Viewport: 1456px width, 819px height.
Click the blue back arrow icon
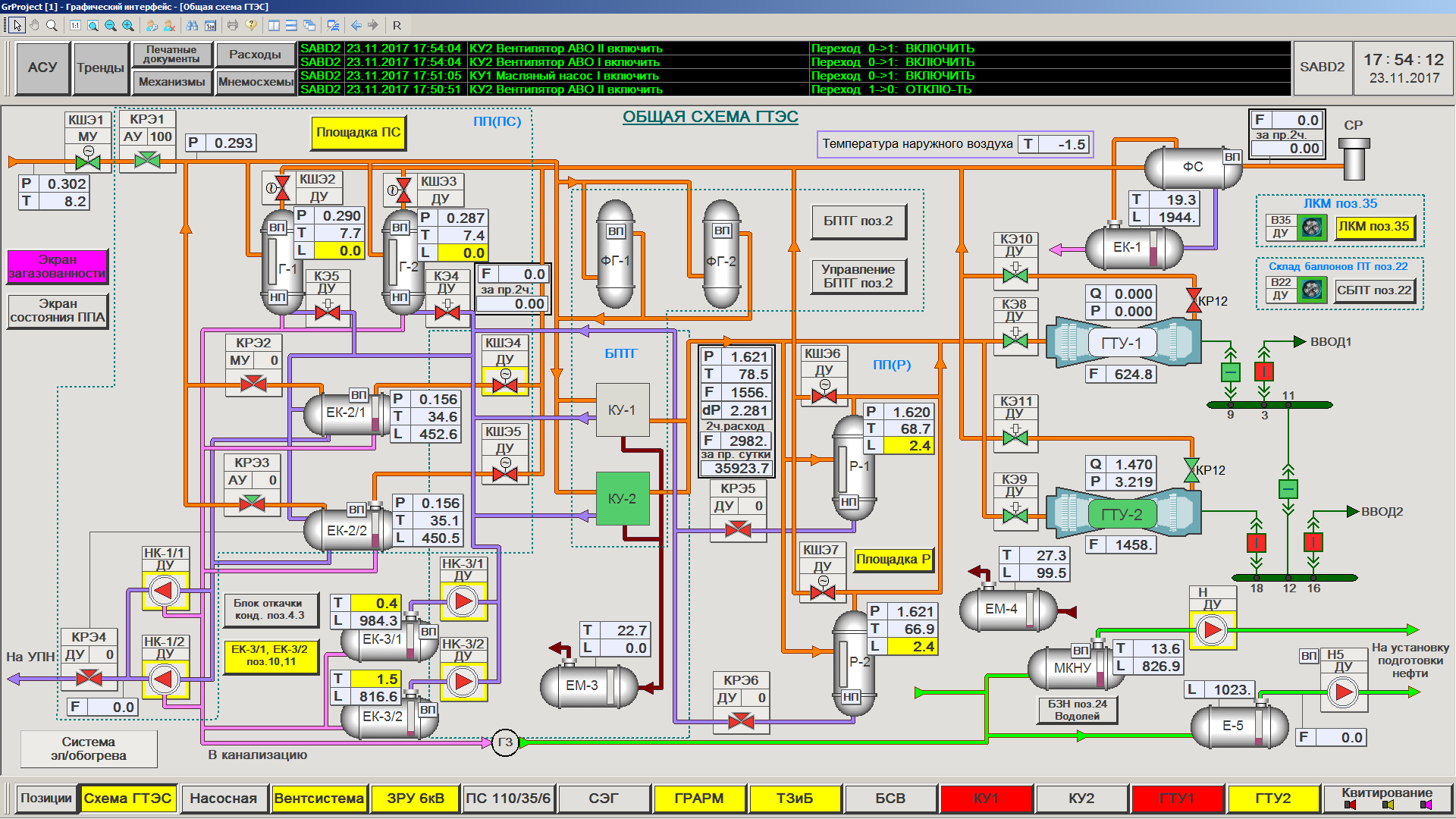(x=356, y=25)
